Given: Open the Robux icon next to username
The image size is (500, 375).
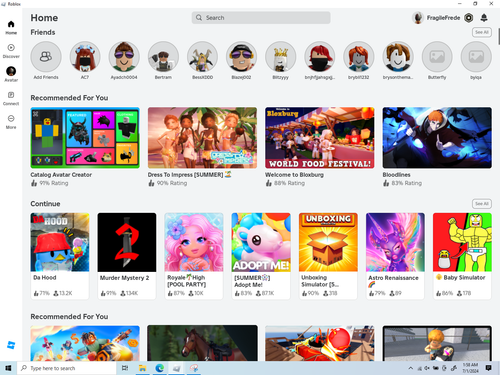Looking at the screenshot, I should coord(469,18).
